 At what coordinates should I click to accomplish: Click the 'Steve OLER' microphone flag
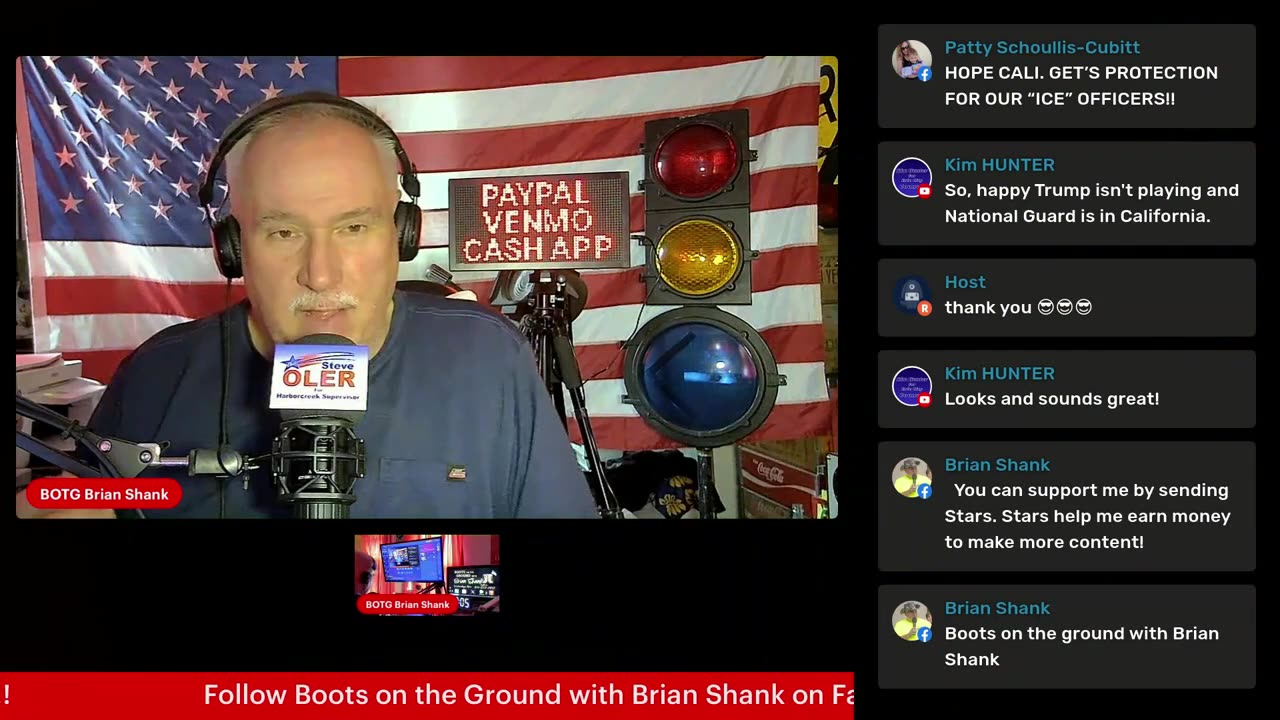pyautogui.click(x=319, y=378)
